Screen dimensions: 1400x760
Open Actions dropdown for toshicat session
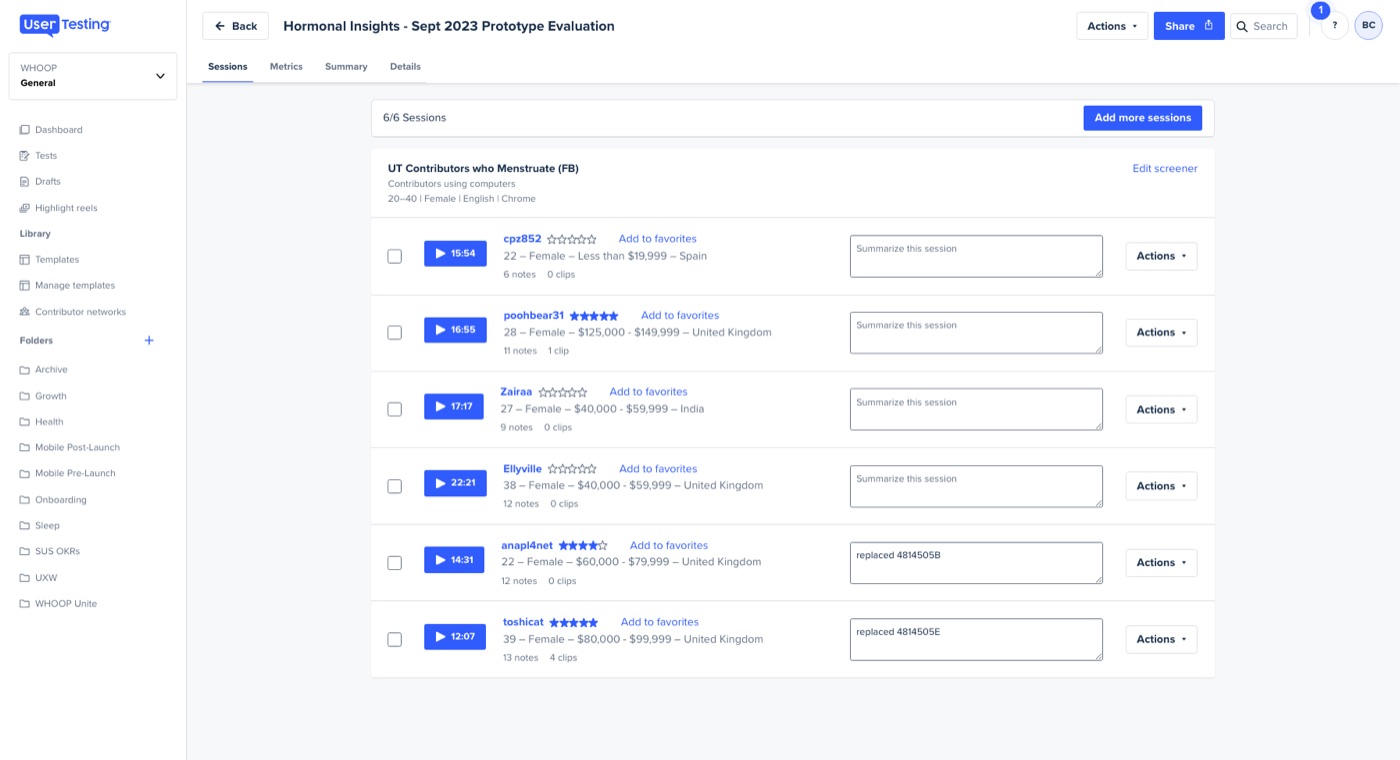click(x=1161, y=639)
